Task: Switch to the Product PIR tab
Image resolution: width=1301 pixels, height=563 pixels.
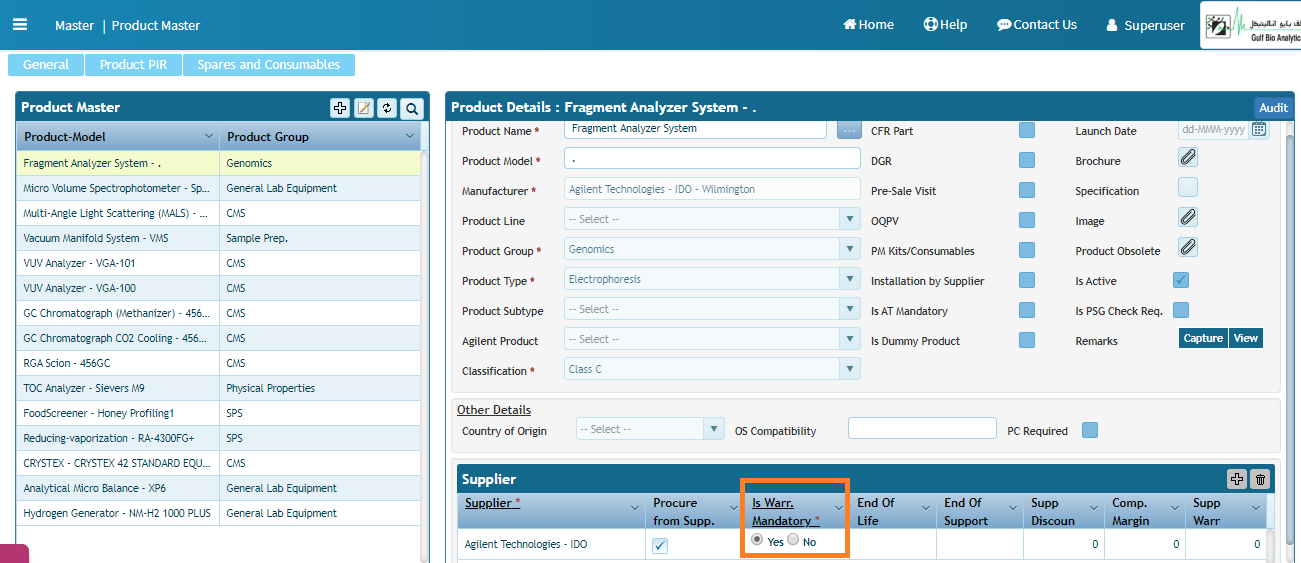Action: tap(133, 64)
